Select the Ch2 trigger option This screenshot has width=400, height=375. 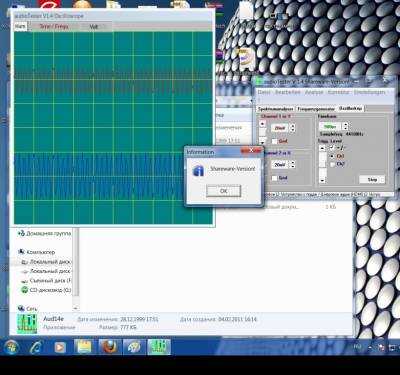(332, 164)
